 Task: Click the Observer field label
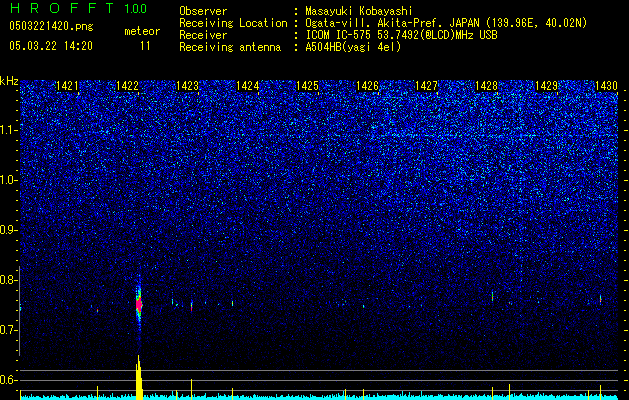[203, 11]
